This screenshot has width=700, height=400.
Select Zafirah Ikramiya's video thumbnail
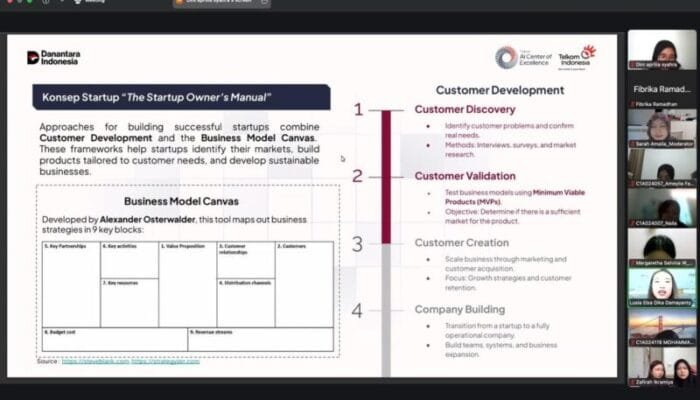[x=661, y=371]
